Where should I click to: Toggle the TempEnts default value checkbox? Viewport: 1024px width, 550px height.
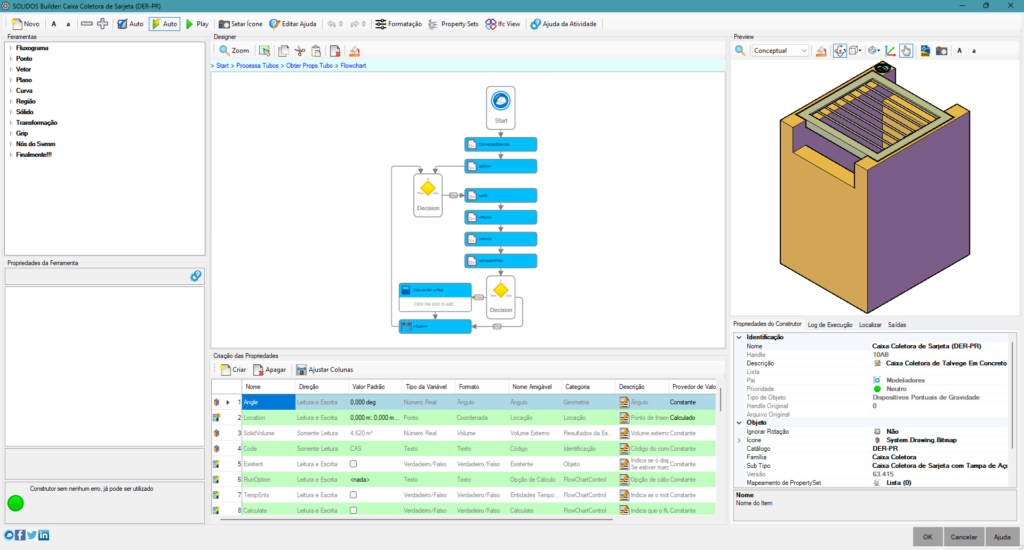[353, 495]
